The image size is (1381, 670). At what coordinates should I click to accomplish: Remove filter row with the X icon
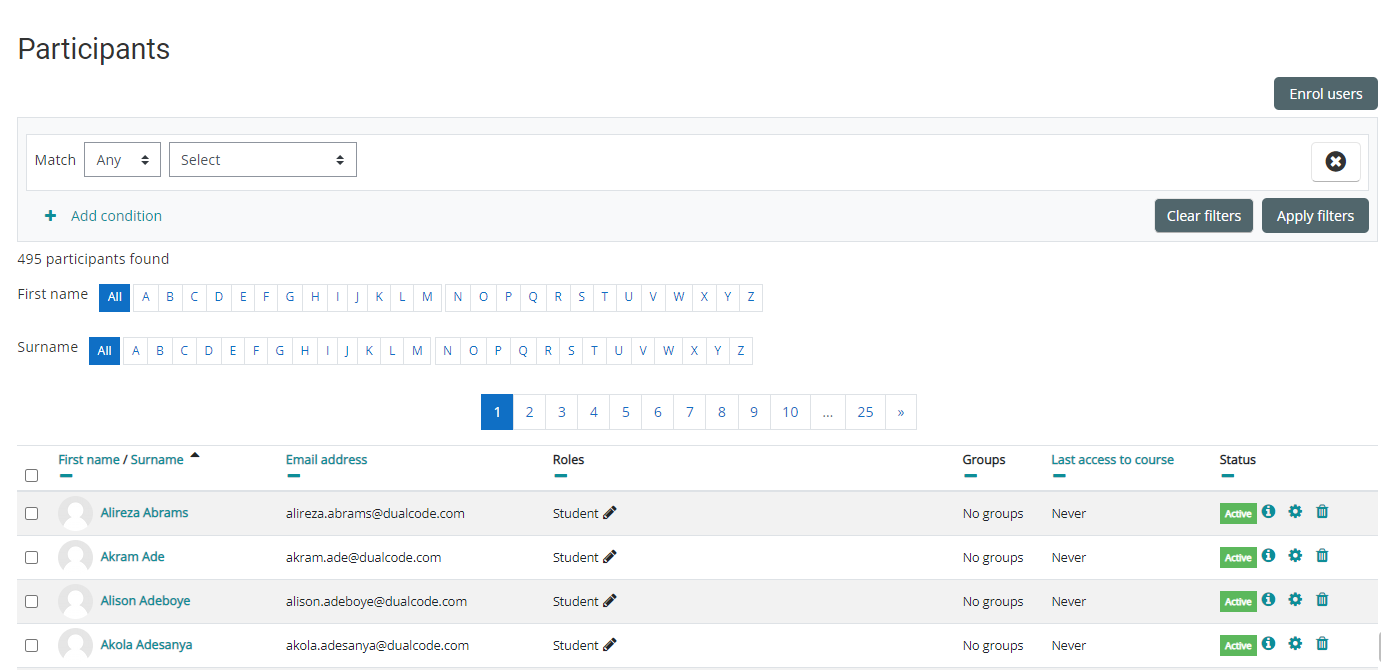coord(1335,161)
